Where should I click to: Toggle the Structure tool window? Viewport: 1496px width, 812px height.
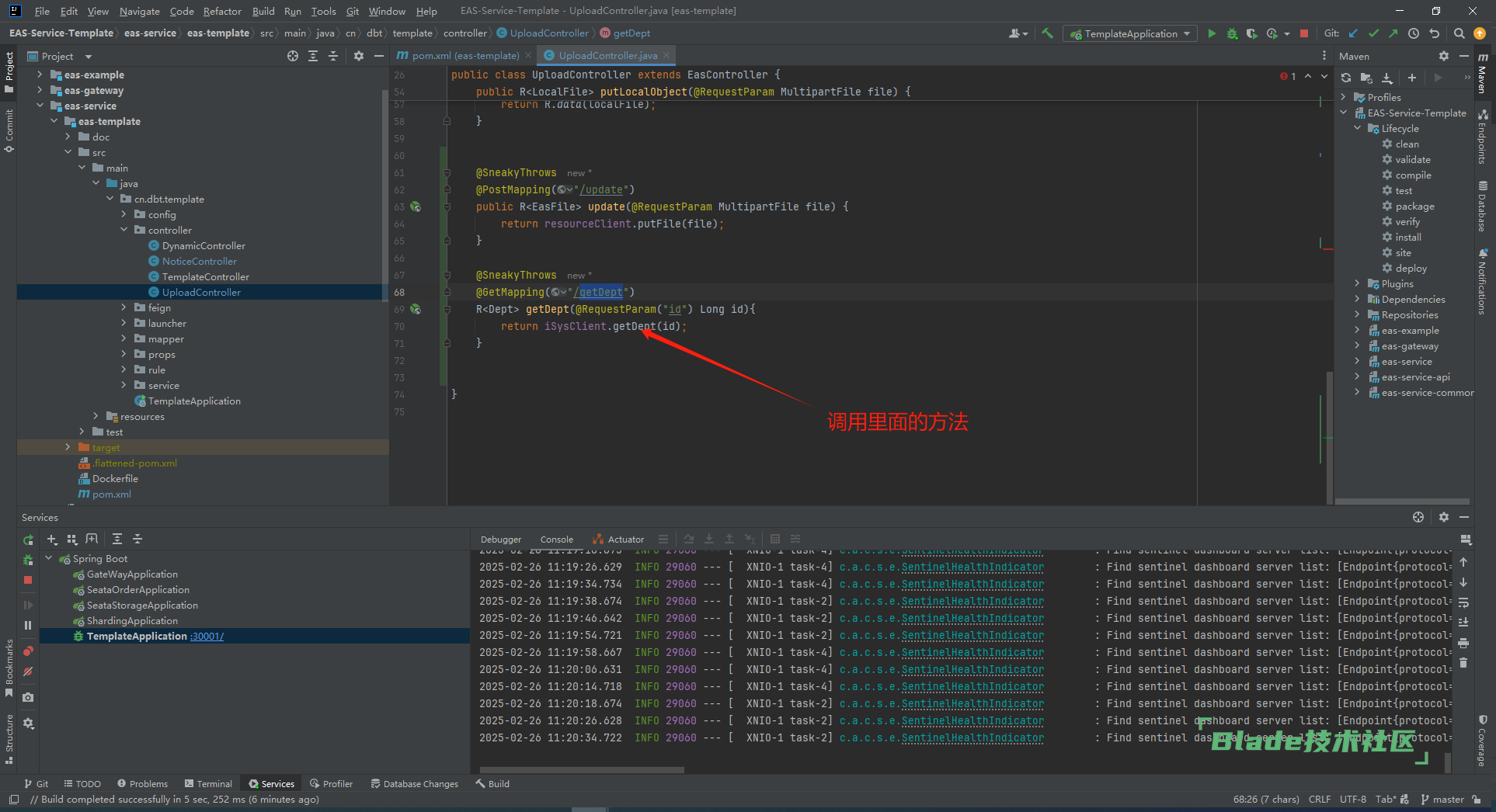pos(9,737)
